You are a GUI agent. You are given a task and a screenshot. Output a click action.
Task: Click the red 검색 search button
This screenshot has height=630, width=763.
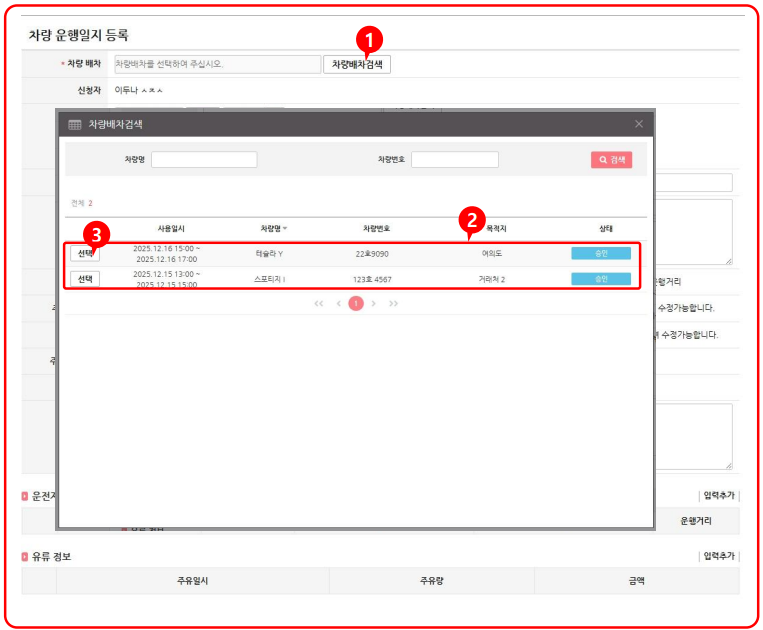point(611,159)
